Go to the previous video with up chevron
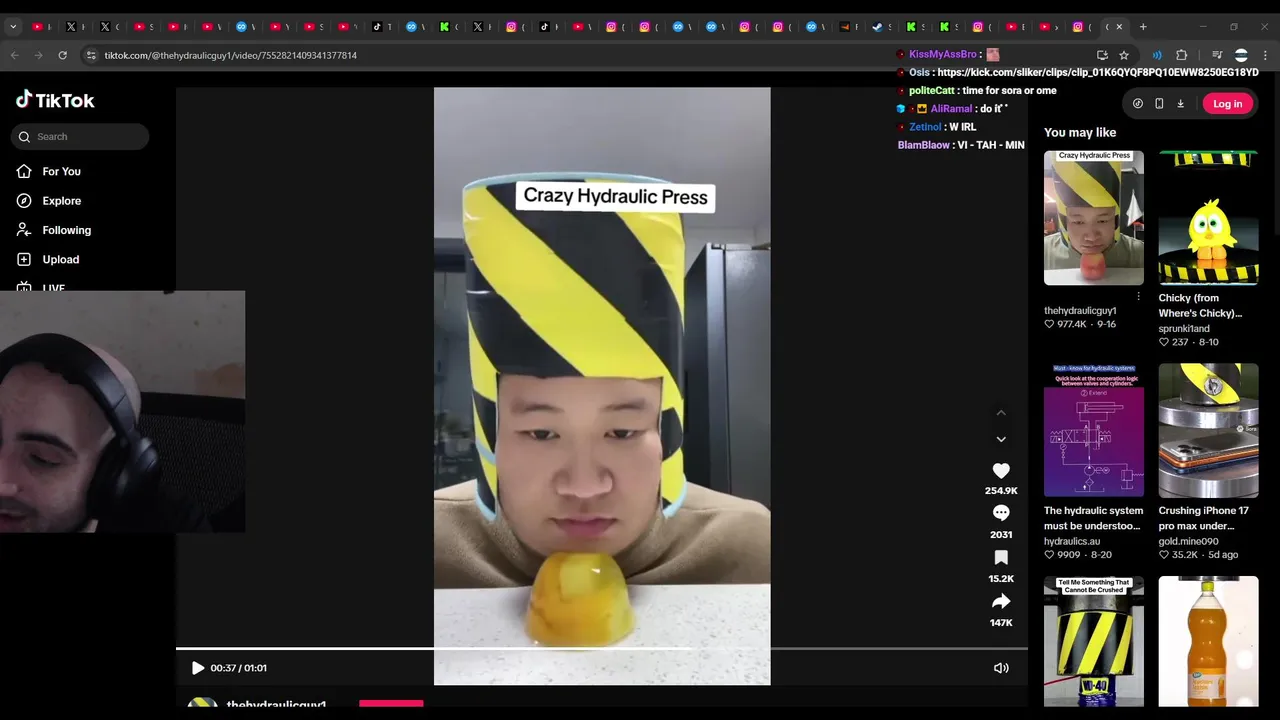This screenshot has width=1280, height=720. [x=1001, y=412]
